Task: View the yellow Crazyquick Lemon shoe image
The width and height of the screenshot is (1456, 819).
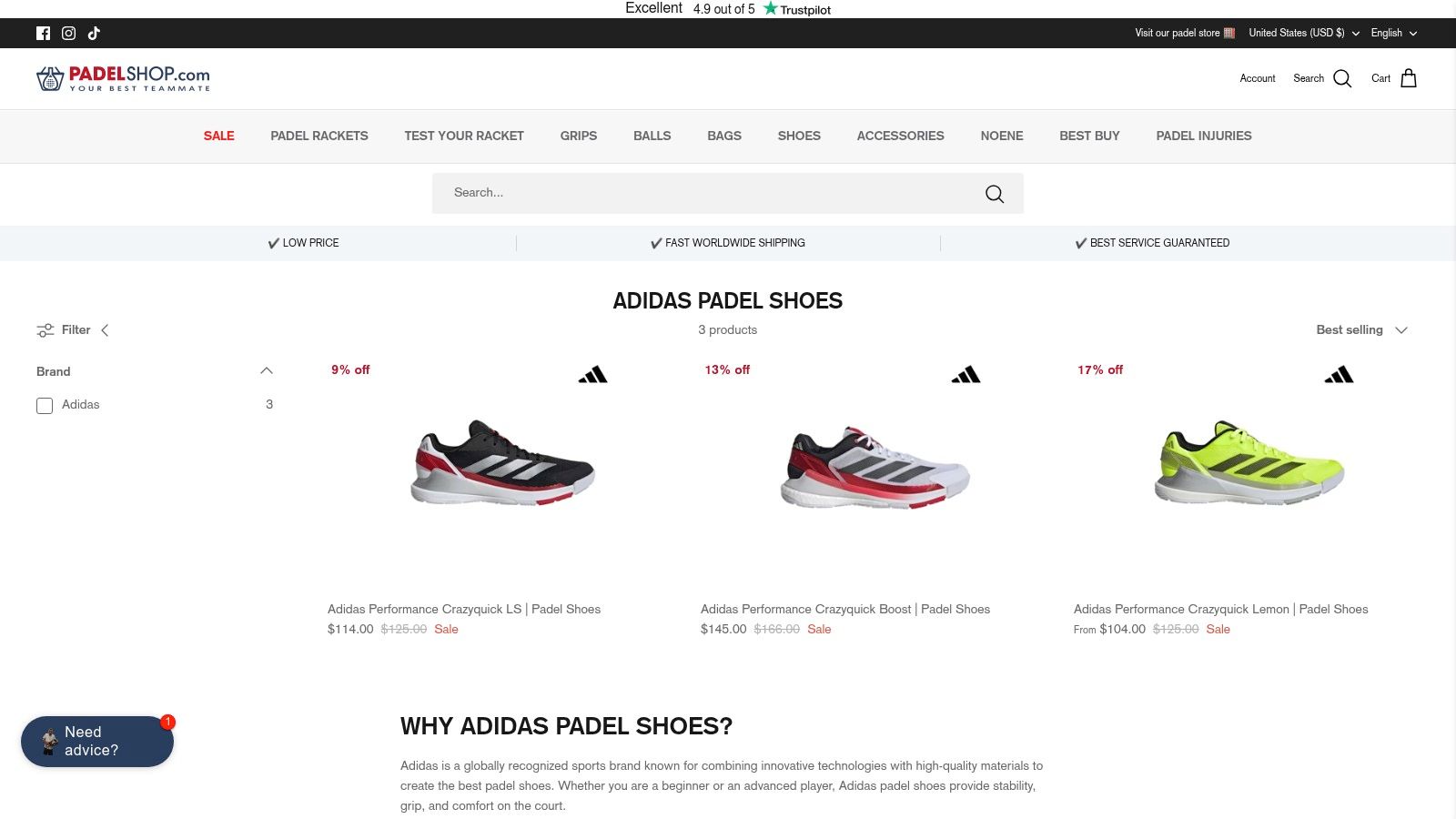Action: pyautogui.click(x=1249, y=464)
